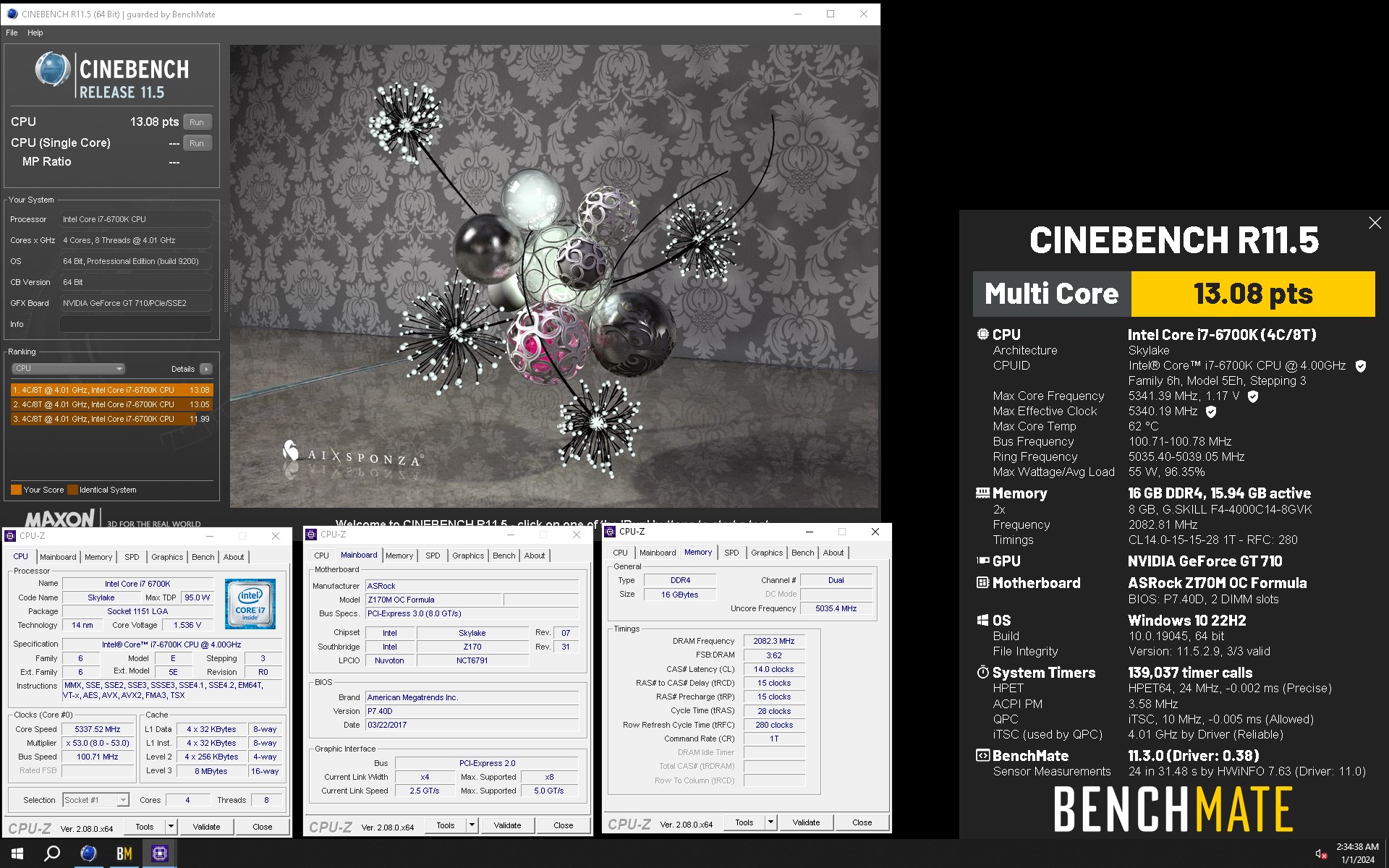Viewport: 1389px width, 868px height.
Task: Click the Info input field
Action: [136, 324]
